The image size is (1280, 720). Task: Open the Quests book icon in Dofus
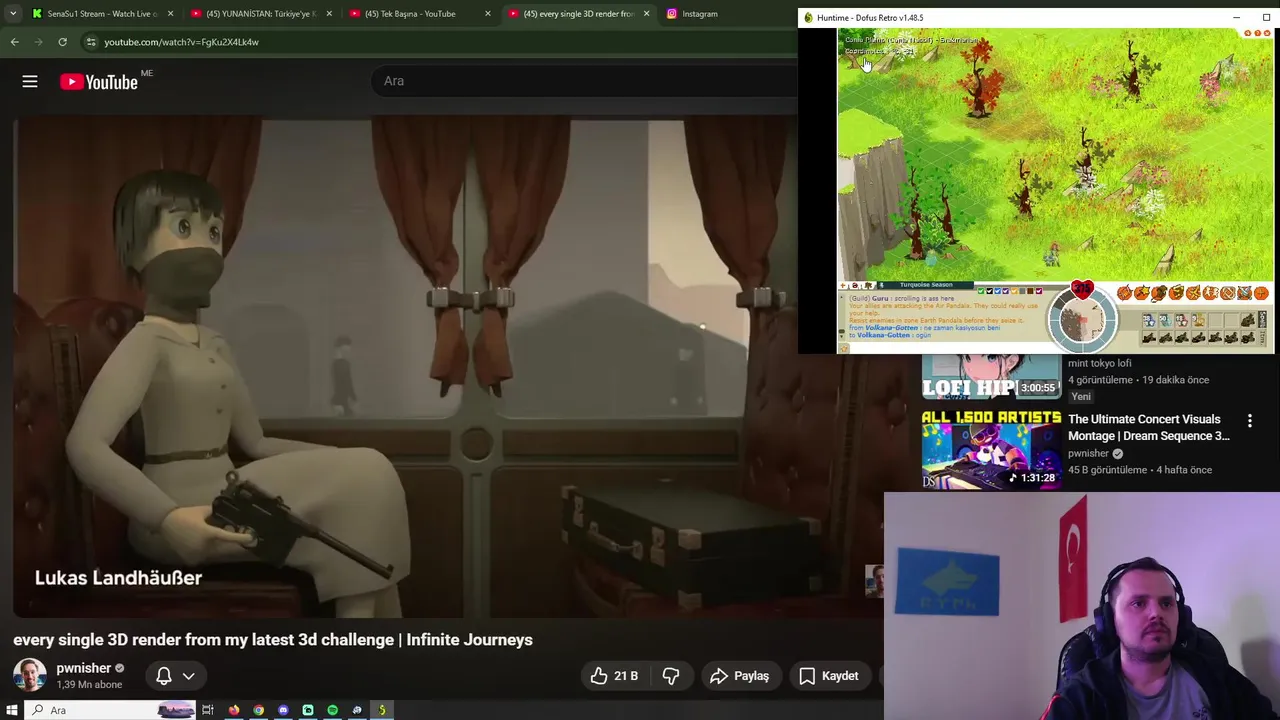pyautogui.click(x=1177, y=294)
